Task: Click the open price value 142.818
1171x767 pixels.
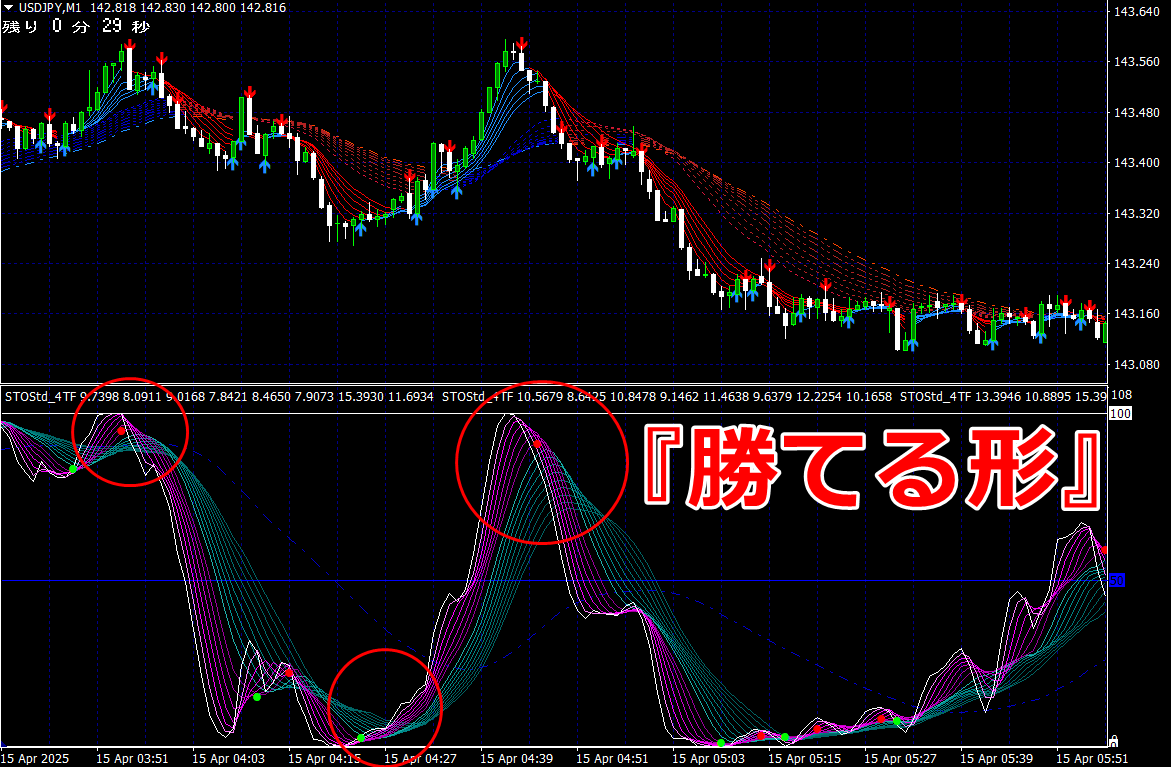Action: [x=113, y=8]
